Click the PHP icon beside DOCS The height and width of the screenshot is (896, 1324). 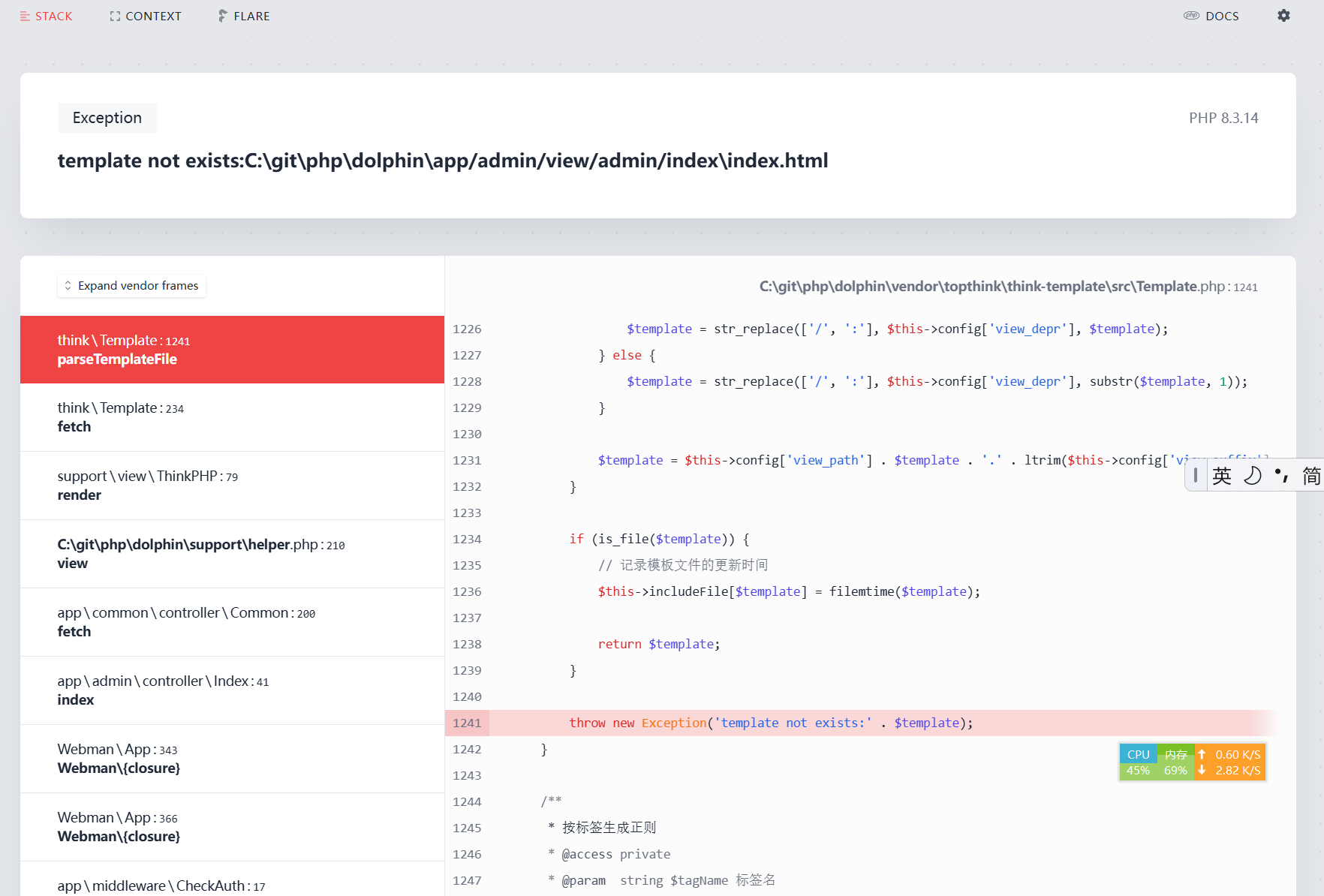click(1191, 16)
